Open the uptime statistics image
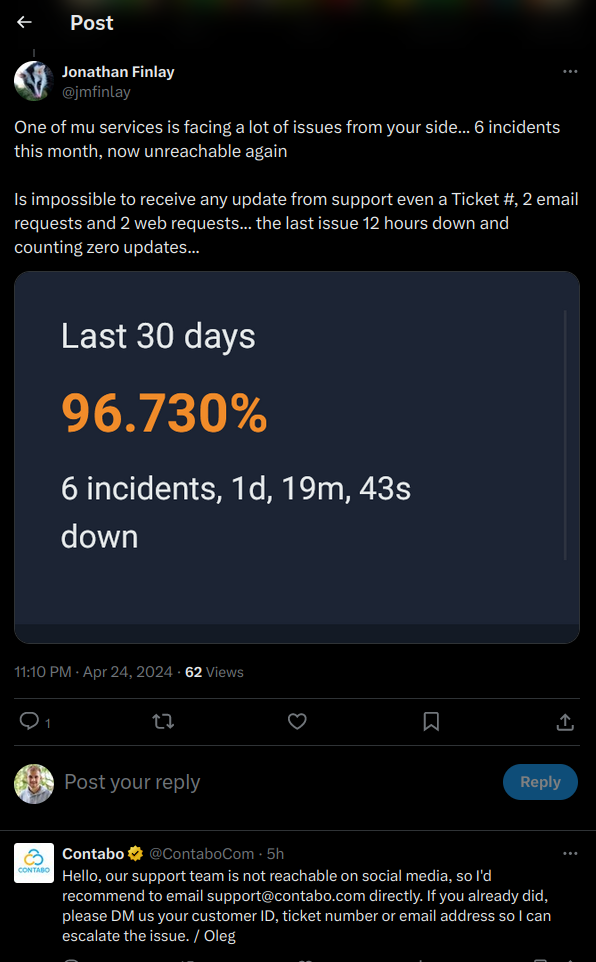This screenshot has width=596, height=962. [x=297, y=457]
